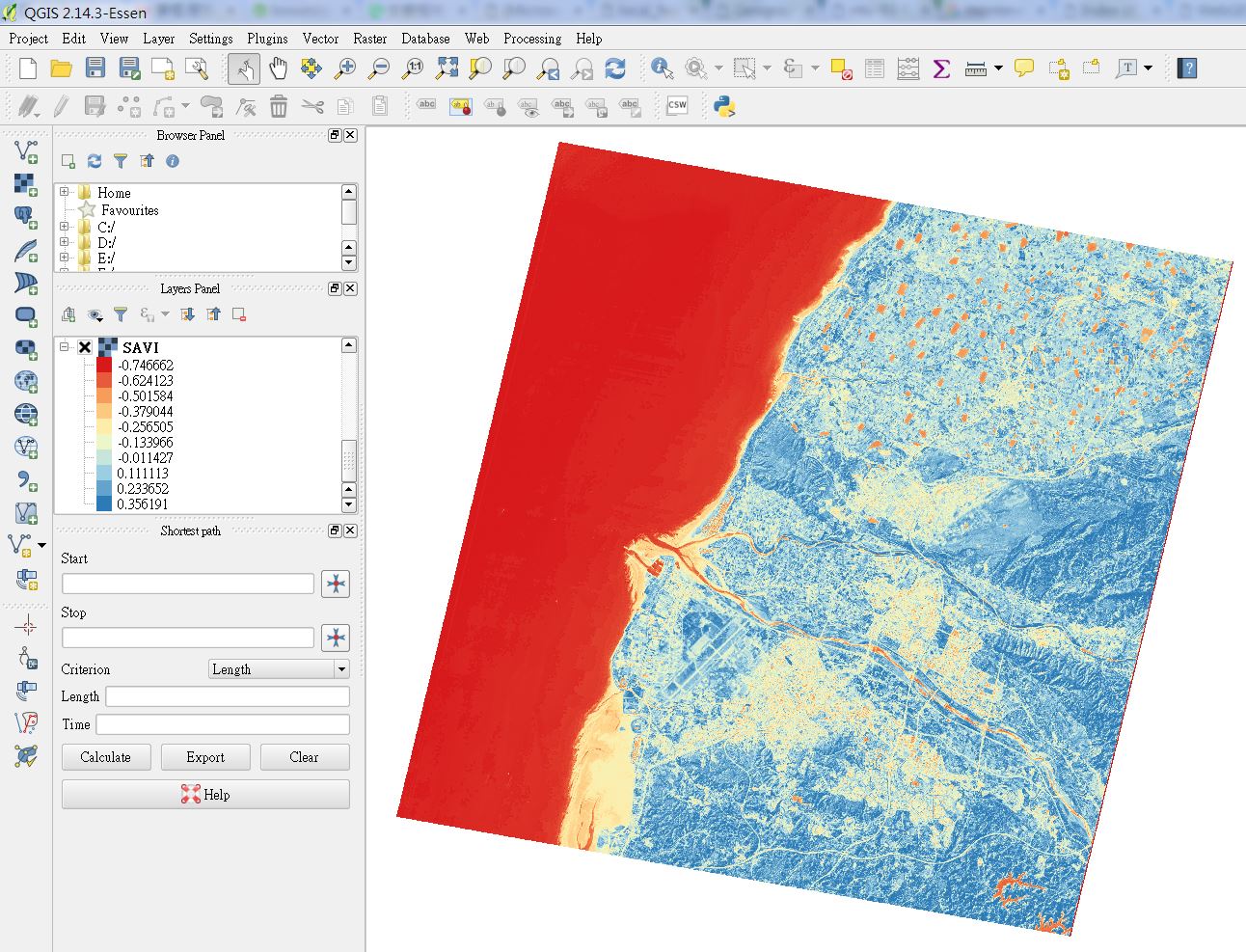
Task: Click the Export button
Action: (x=205, y=757)
